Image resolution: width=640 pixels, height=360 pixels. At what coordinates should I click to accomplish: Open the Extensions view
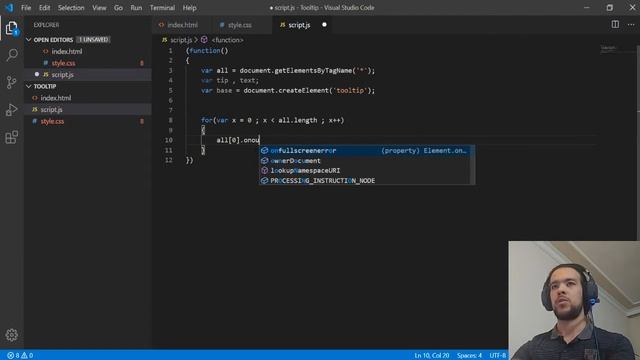pos(11,137)
